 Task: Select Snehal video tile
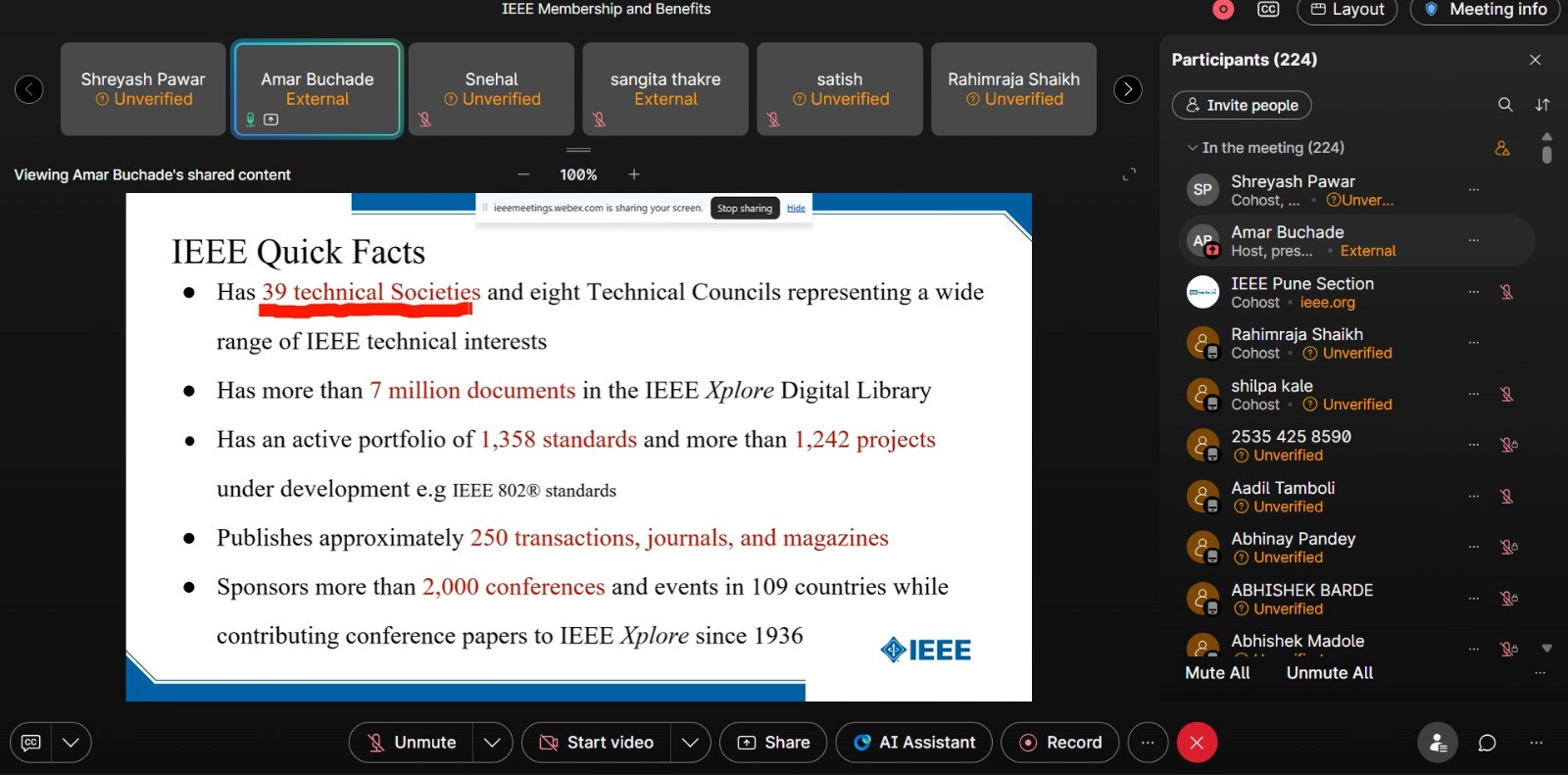tap(491, 89)
